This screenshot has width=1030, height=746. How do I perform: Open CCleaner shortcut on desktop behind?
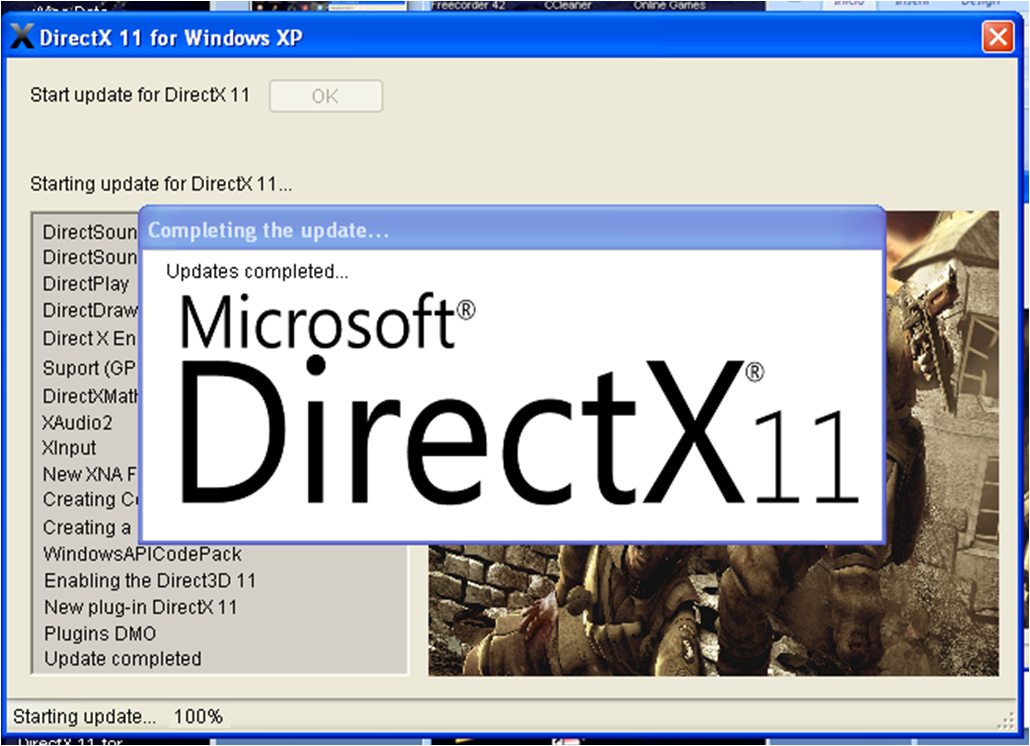pos(568,5)
